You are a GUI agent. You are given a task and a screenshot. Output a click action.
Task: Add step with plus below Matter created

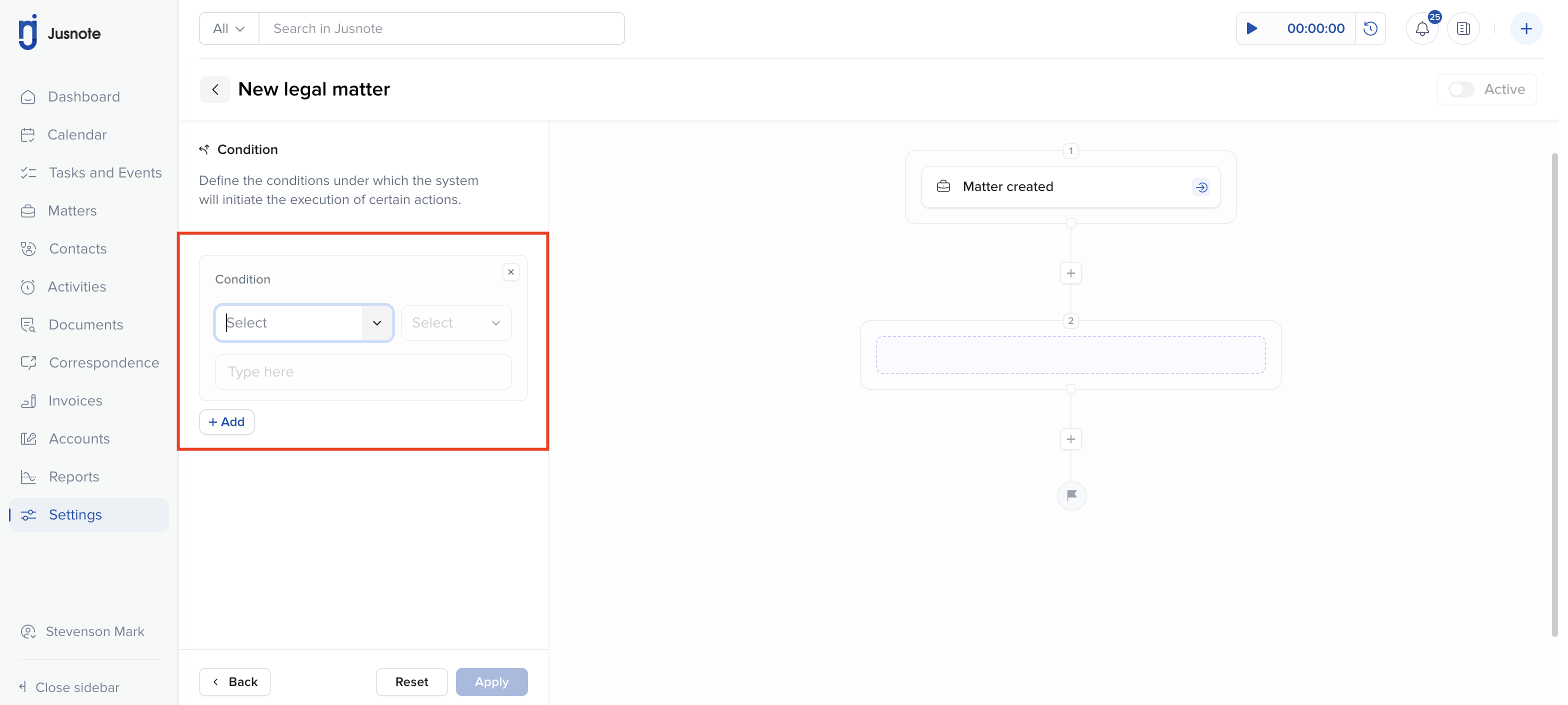1070,273
